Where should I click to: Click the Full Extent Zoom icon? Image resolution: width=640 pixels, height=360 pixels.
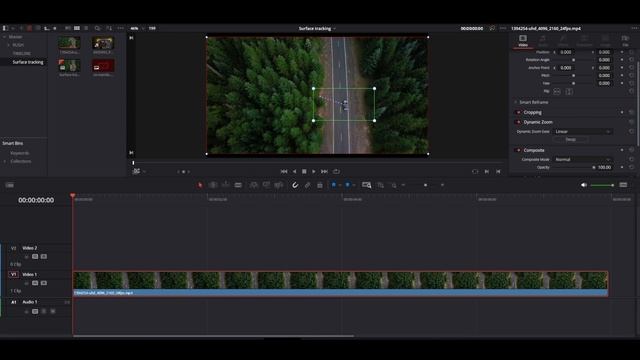click(367, 185)
